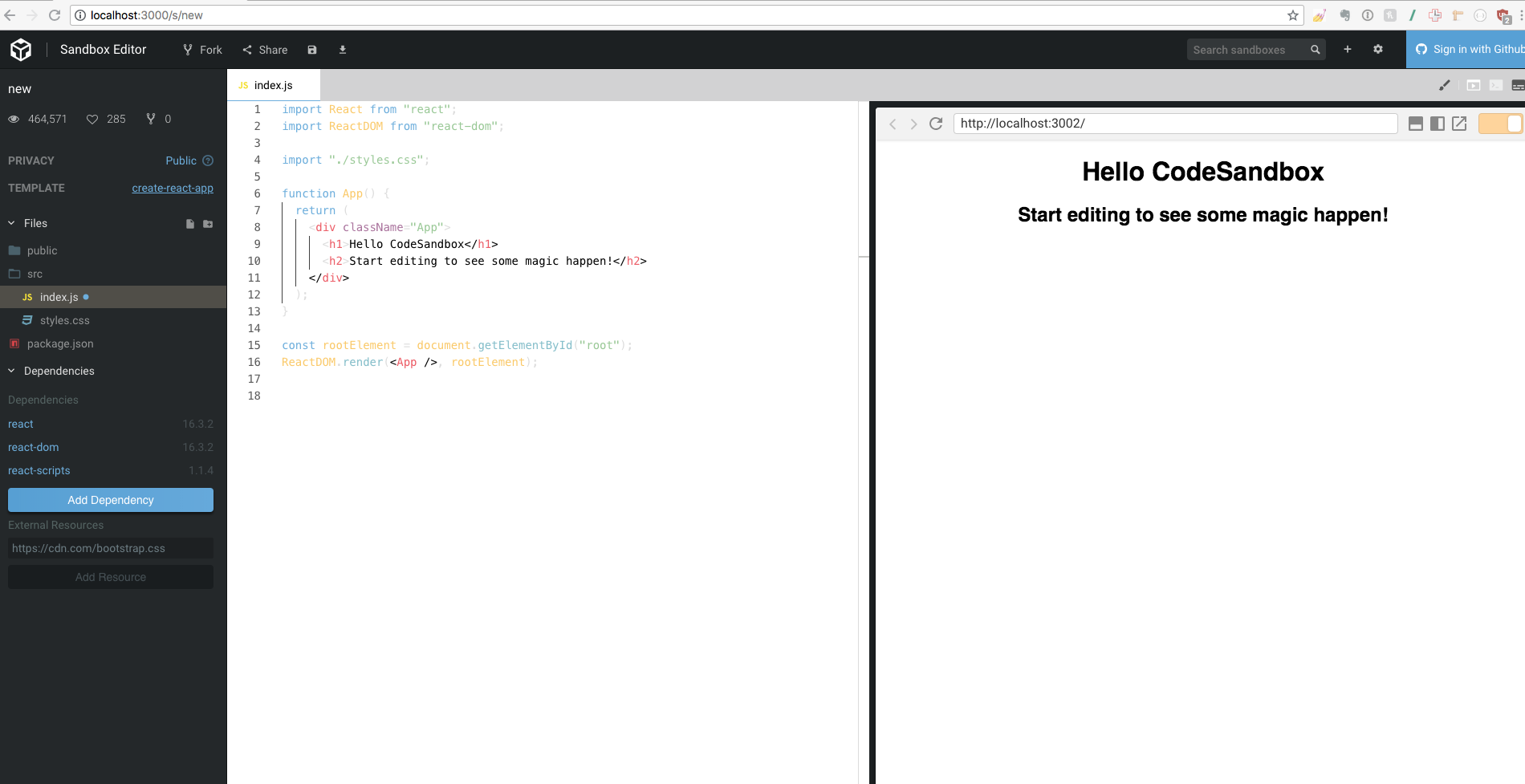Image resolution: width=1525 pixels, height=784 pixels.
Task: Click the new file icon in Files
Action: [x=190, y=224]
